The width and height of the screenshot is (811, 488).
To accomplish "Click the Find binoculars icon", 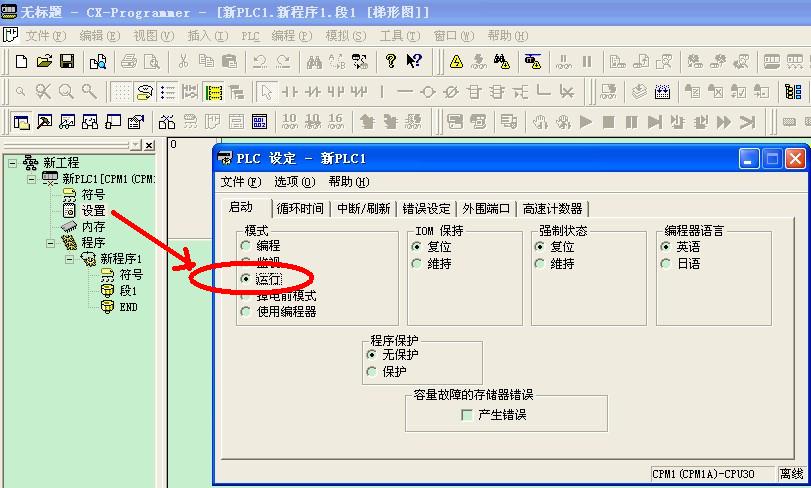I will 314,61.
